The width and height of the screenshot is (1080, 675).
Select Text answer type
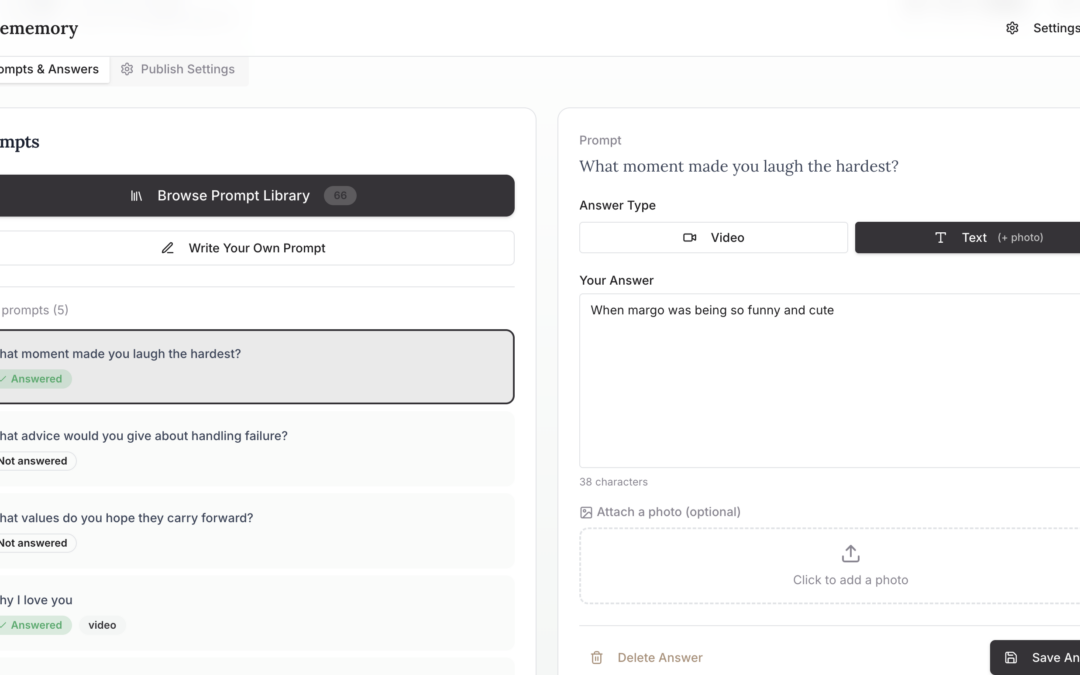pos(967,238)
